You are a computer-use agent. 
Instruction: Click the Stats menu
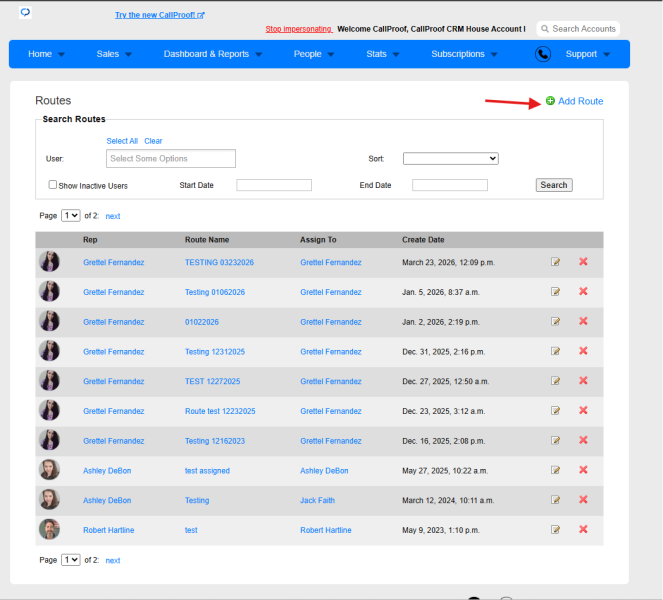coord(376,54)
